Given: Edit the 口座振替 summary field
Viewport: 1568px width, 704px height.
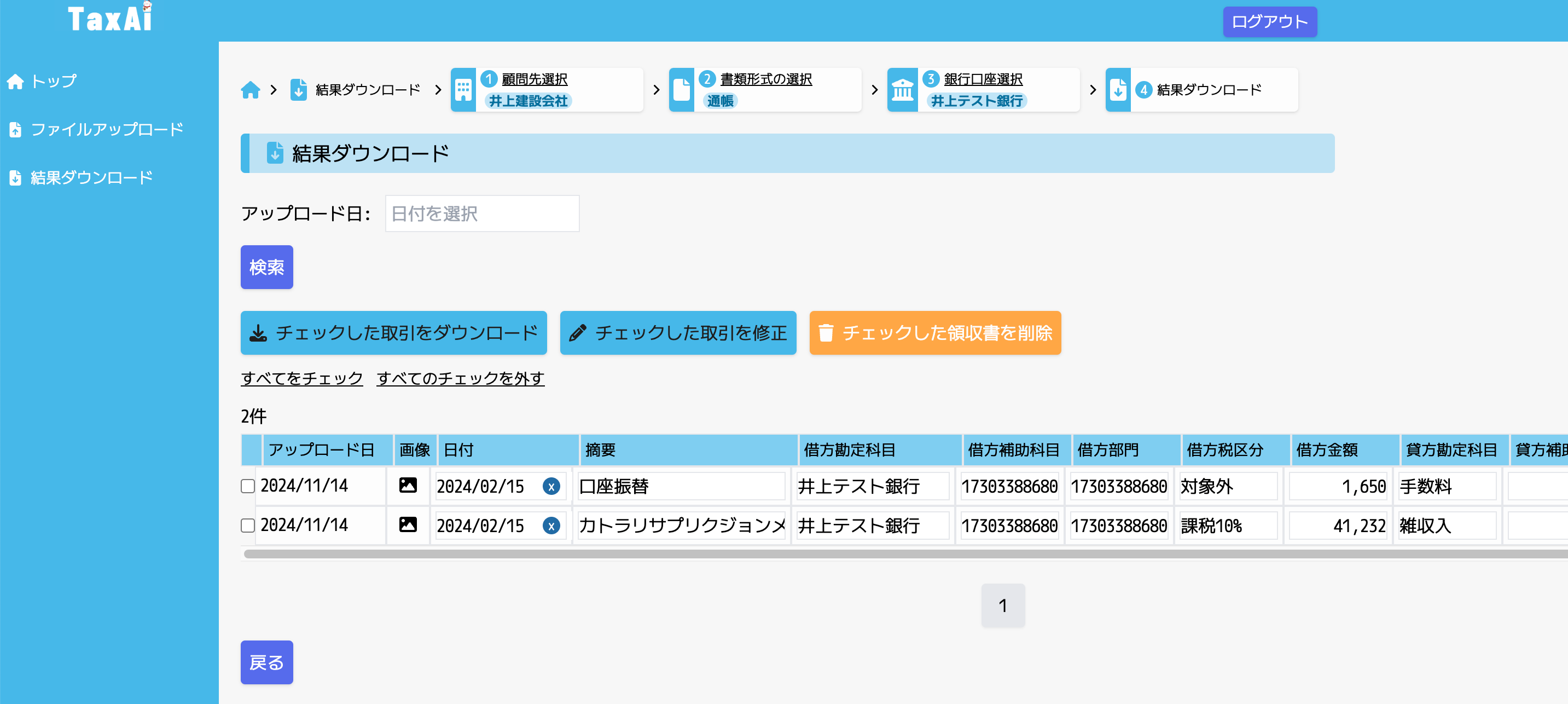Looking at the screenshot, I should (x=681, y=486).
